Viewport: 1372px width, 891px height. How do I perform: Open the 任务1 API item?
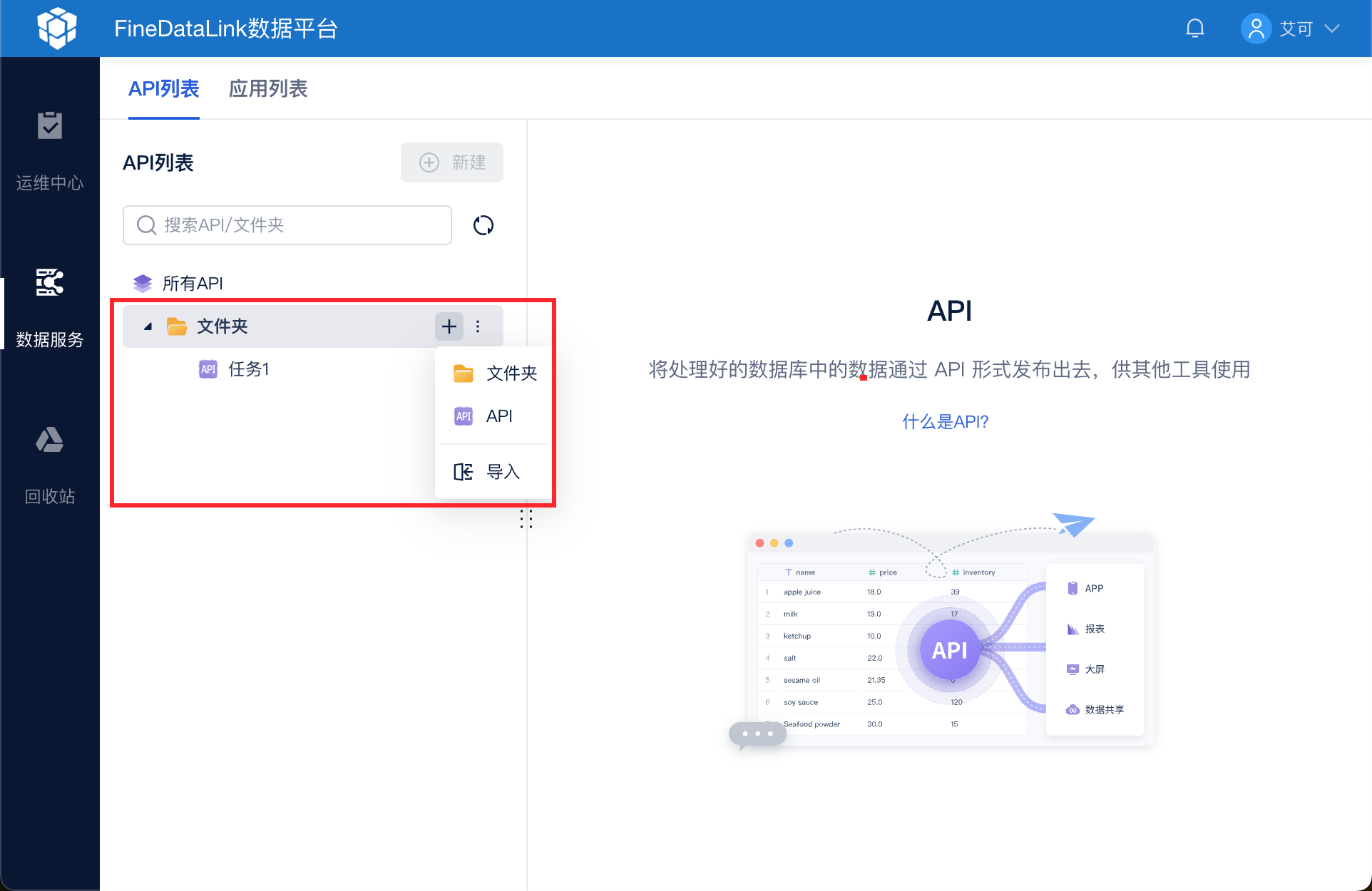pos(247,369)
